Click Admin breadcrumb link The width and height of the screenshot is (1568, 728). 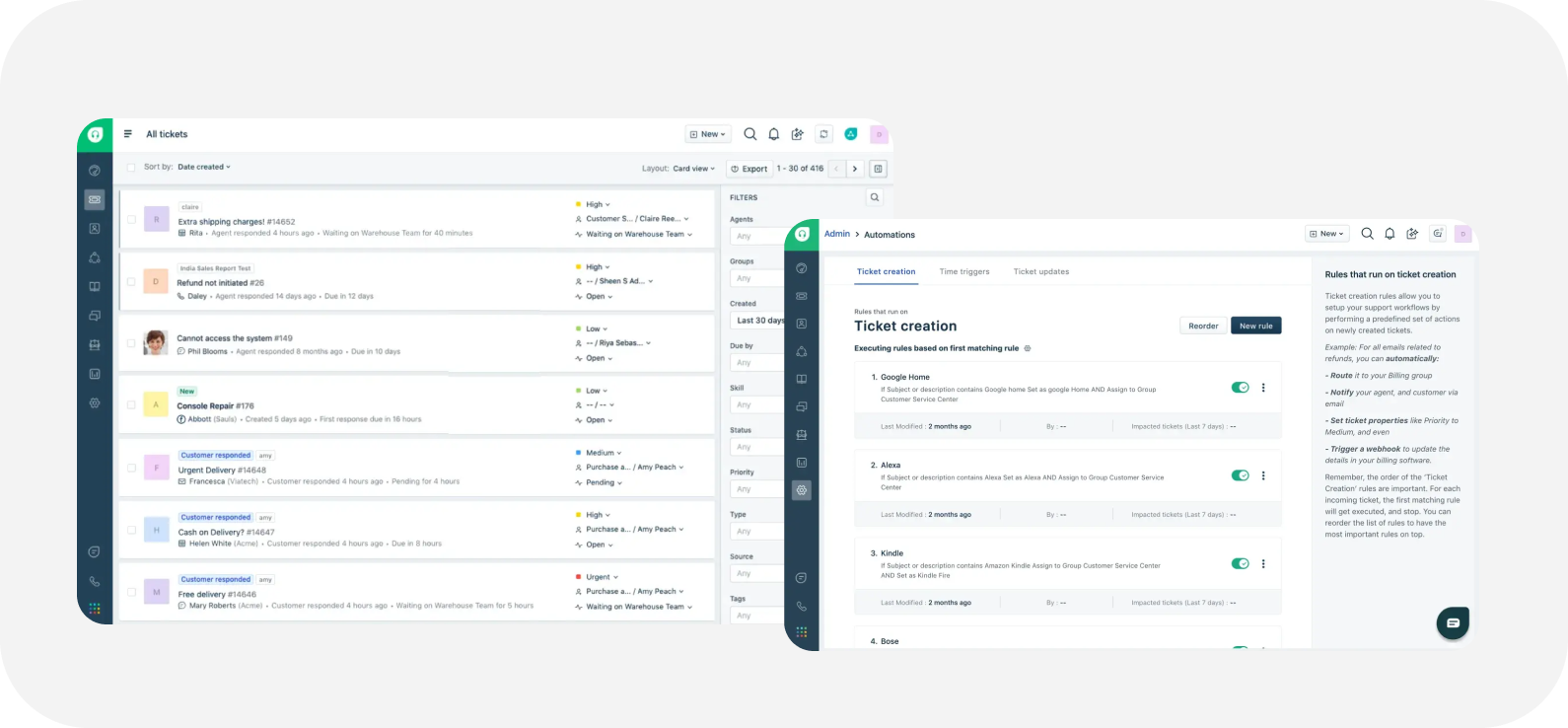click(837, 234)
